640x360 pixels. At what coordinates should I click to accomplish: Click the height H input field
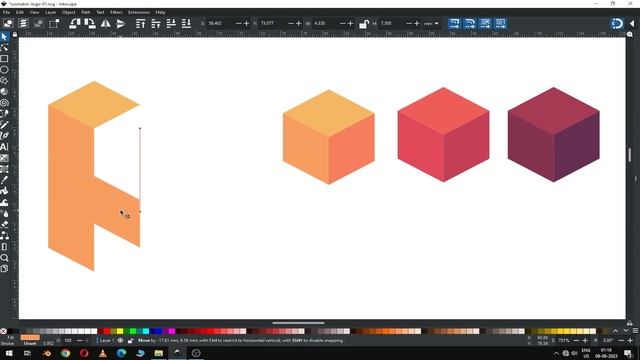pyautogui.click(x=392, y=24)
